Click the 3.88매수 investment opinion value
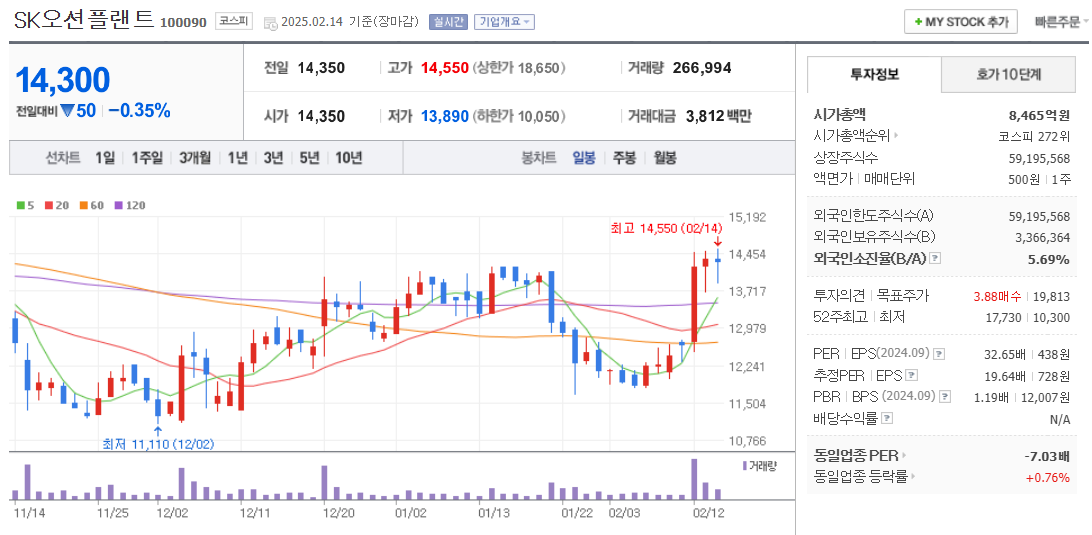 [997, 296]
